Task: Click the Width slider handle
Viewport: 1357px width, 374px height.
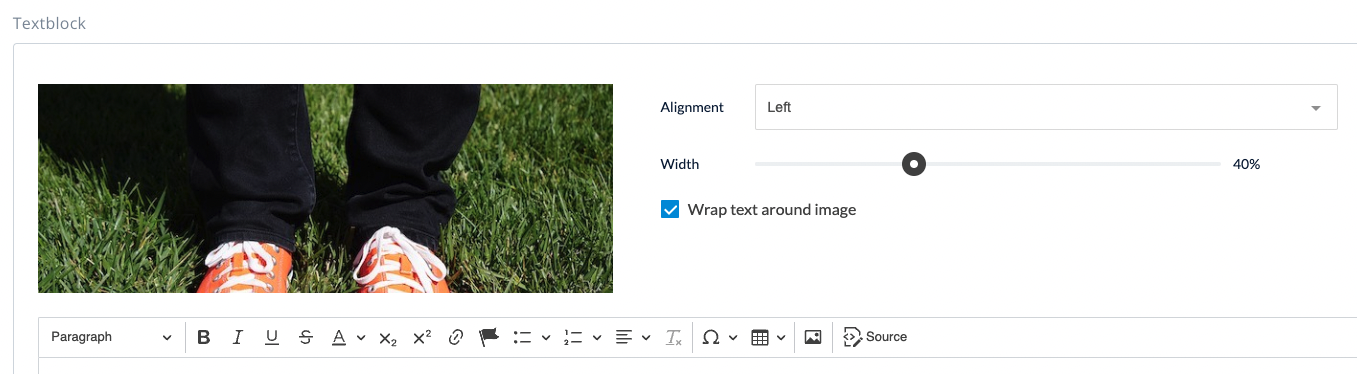Action: click(914, 164)
